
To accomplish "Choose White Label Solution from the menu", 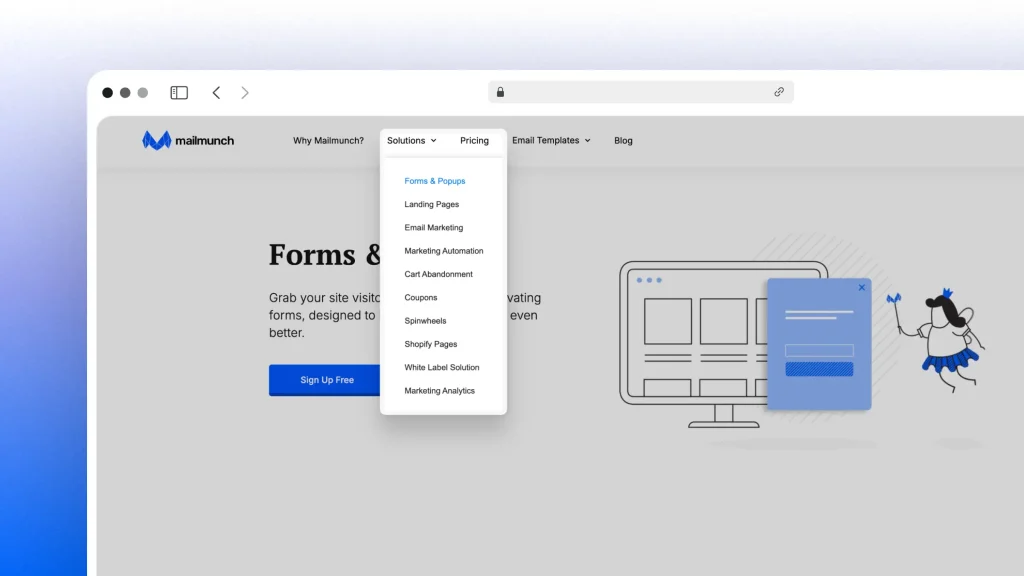I will click(440, 367).
